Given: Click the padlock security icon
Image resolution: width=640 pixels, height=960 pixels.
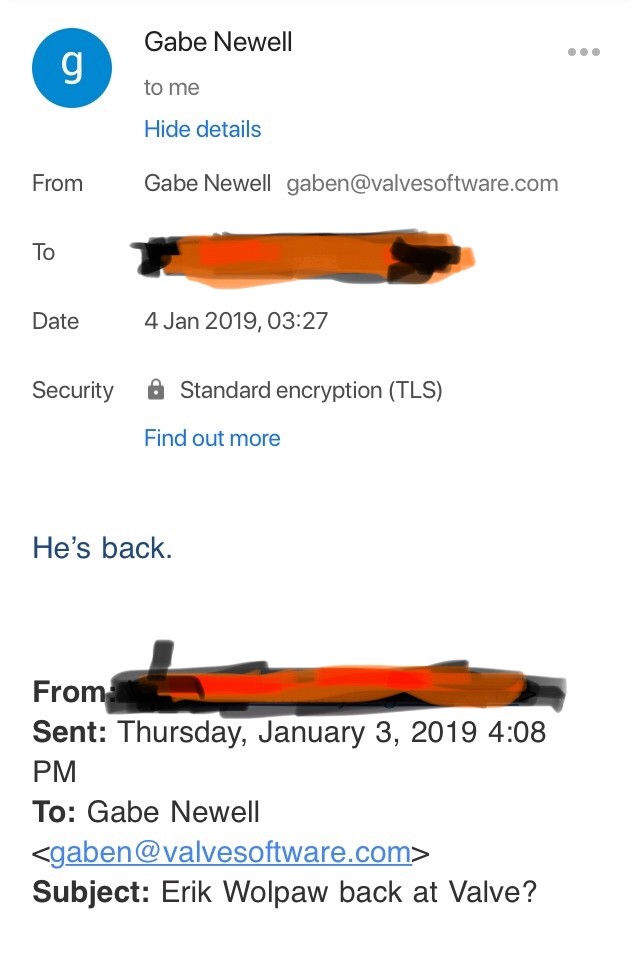Looking at the screenshot, I should pos(156,389).
